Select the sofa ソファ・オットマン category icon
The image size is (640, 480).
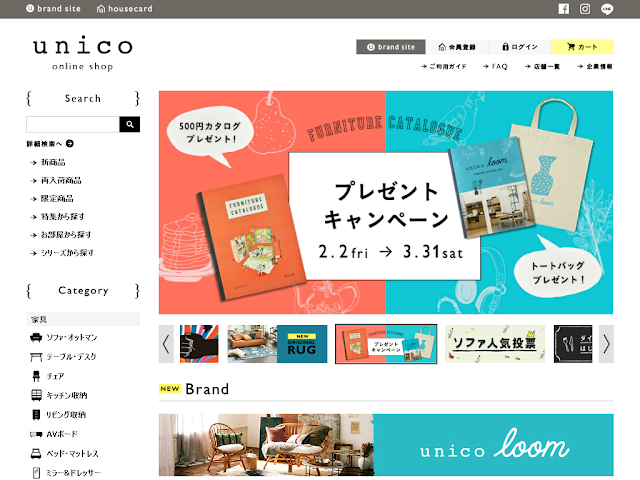(x=36, y=338)
